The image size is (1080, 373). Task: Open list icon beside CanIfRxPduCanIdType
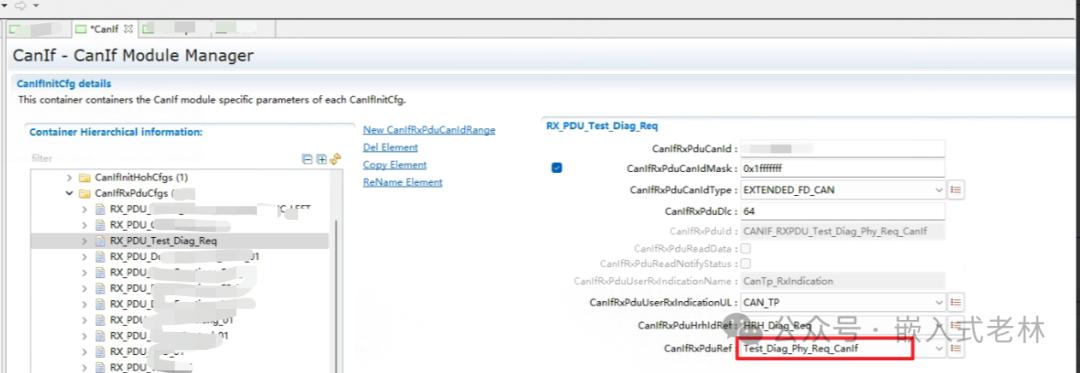[x=955, y=189]
